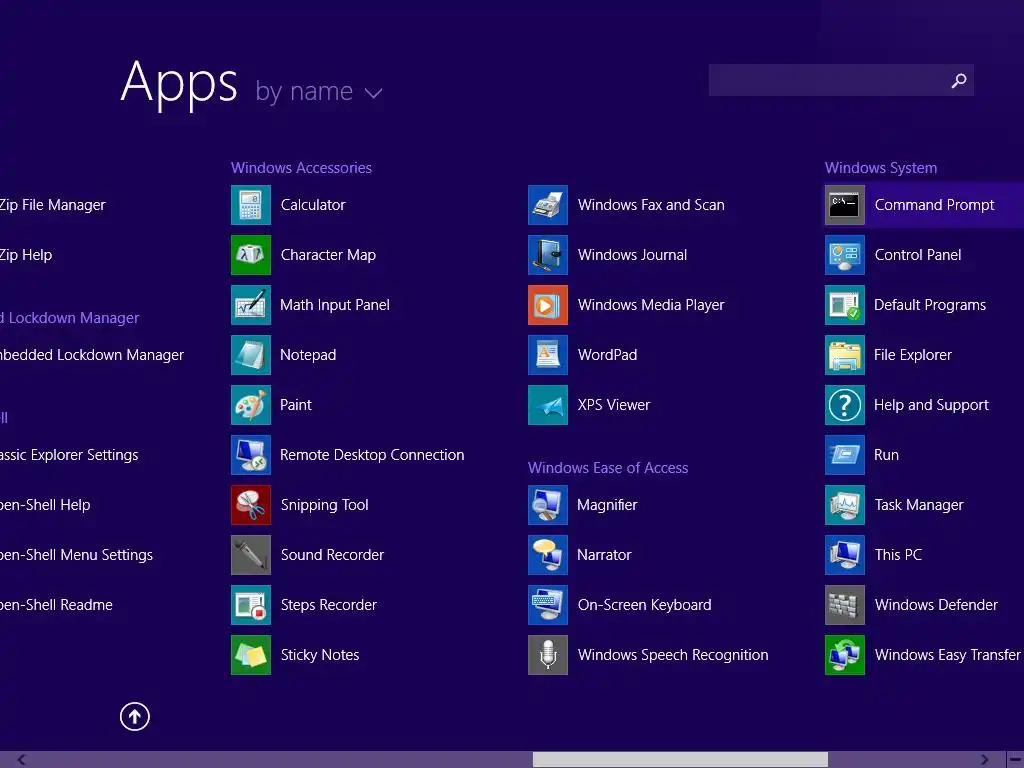Screen dimensions: 1024x768
Task: Click Windows Speech Recognition microphone icon
Action: click(x=548, y=655)
